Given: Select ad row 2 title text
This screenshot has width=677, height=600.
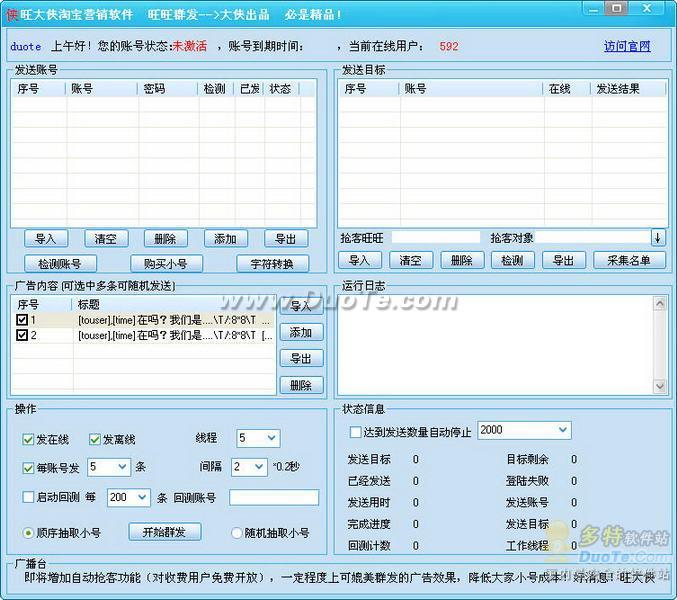Looking at the screenshot, I should (175, 335).
